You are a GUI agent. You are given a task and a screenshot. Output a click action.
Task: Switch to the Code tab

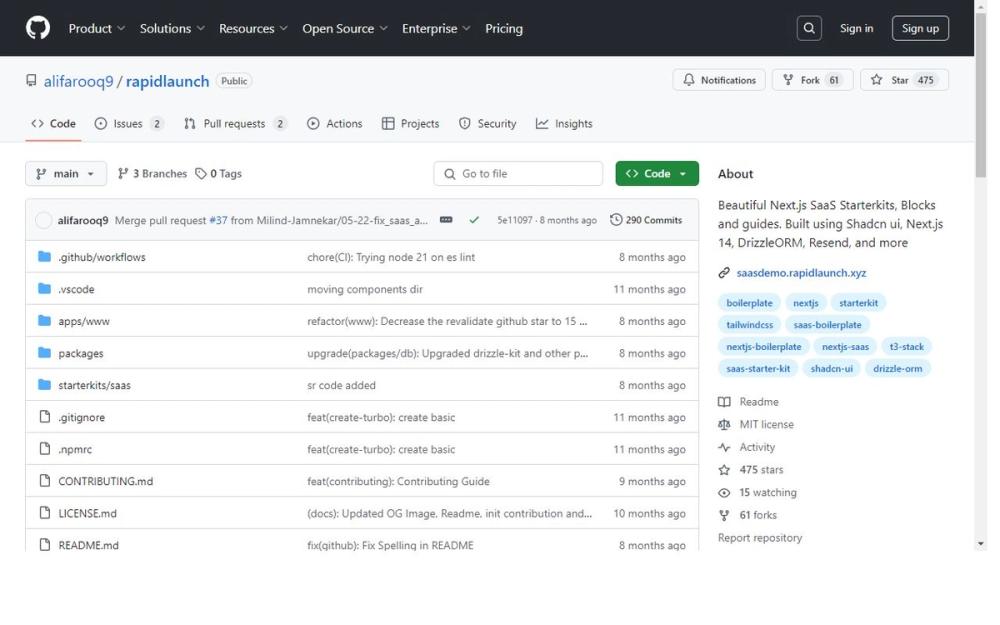pyautogui.click(x=54, y=124)
